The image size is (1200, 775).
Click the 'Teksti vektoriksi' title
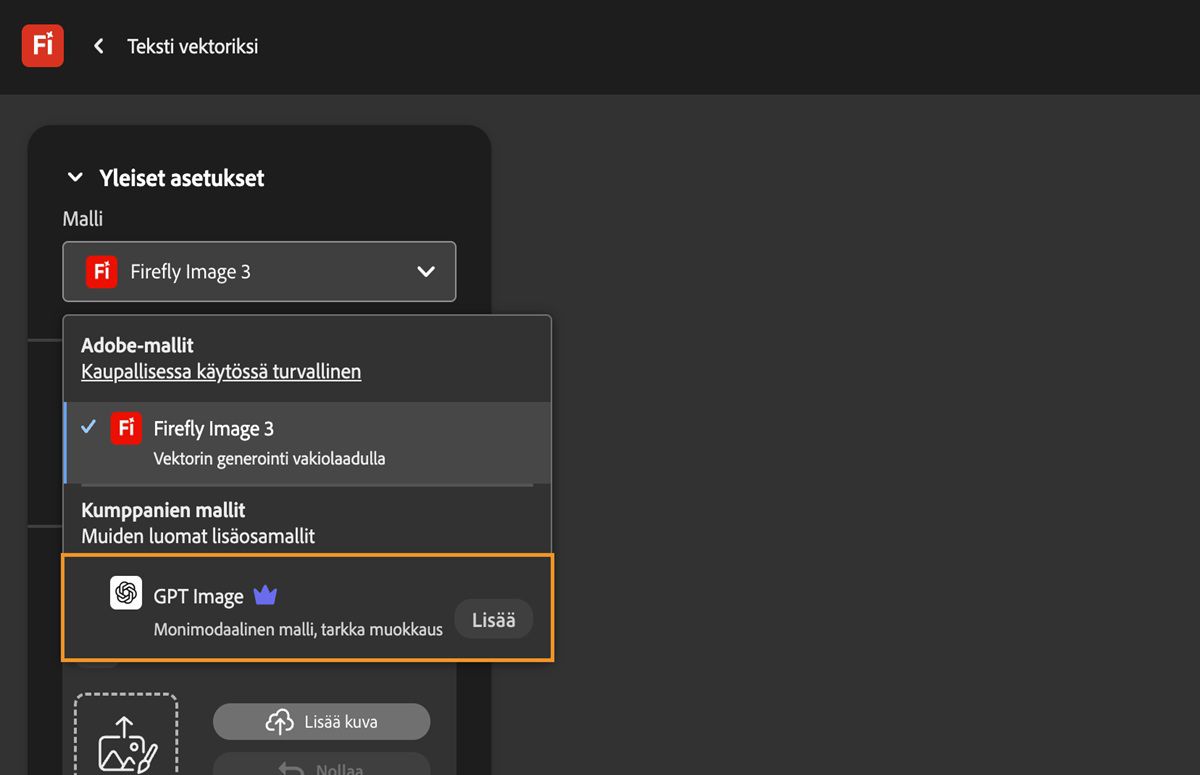(193, 46)
